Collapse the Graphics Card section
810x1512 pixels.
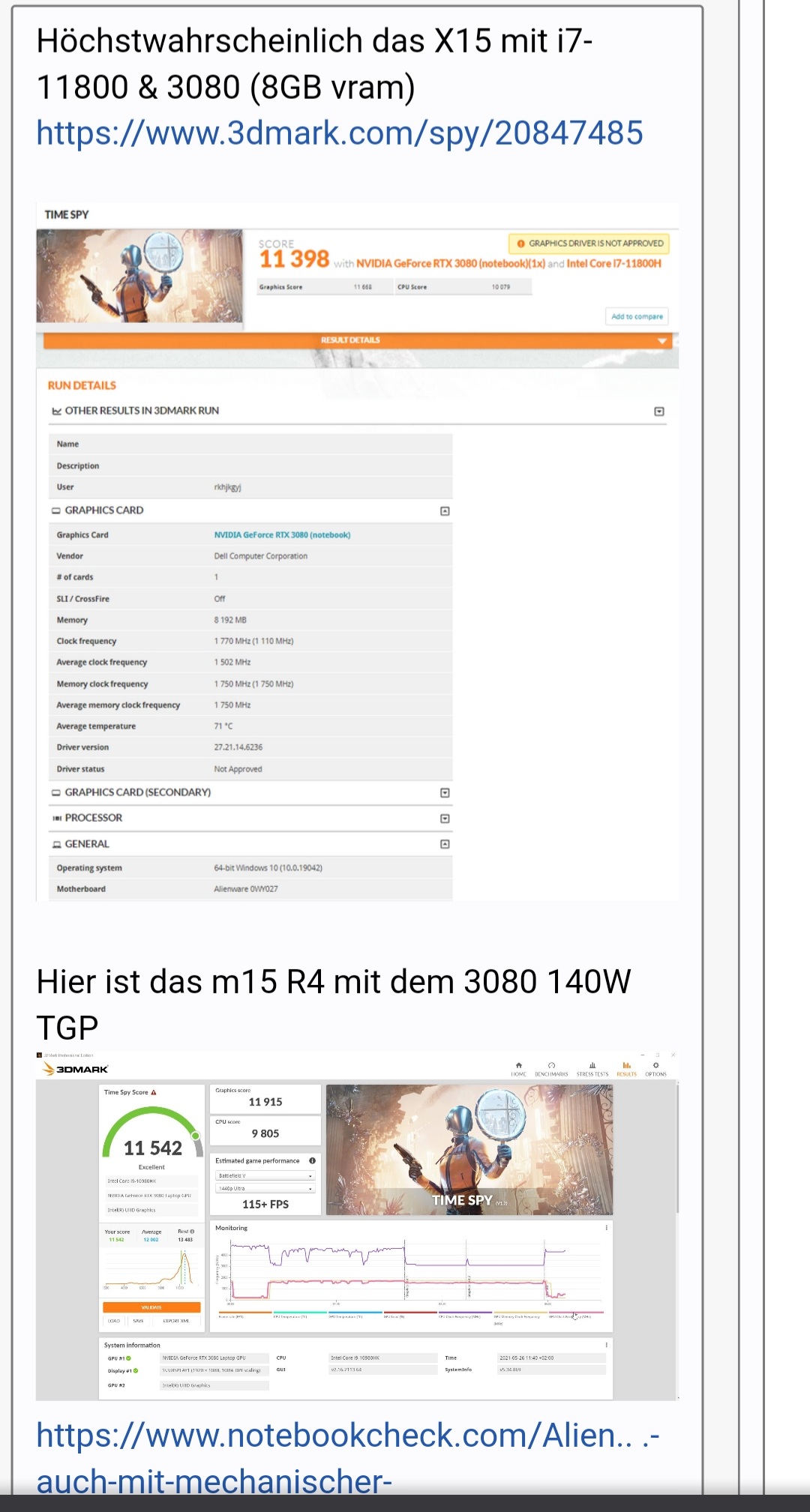(445, 511)
